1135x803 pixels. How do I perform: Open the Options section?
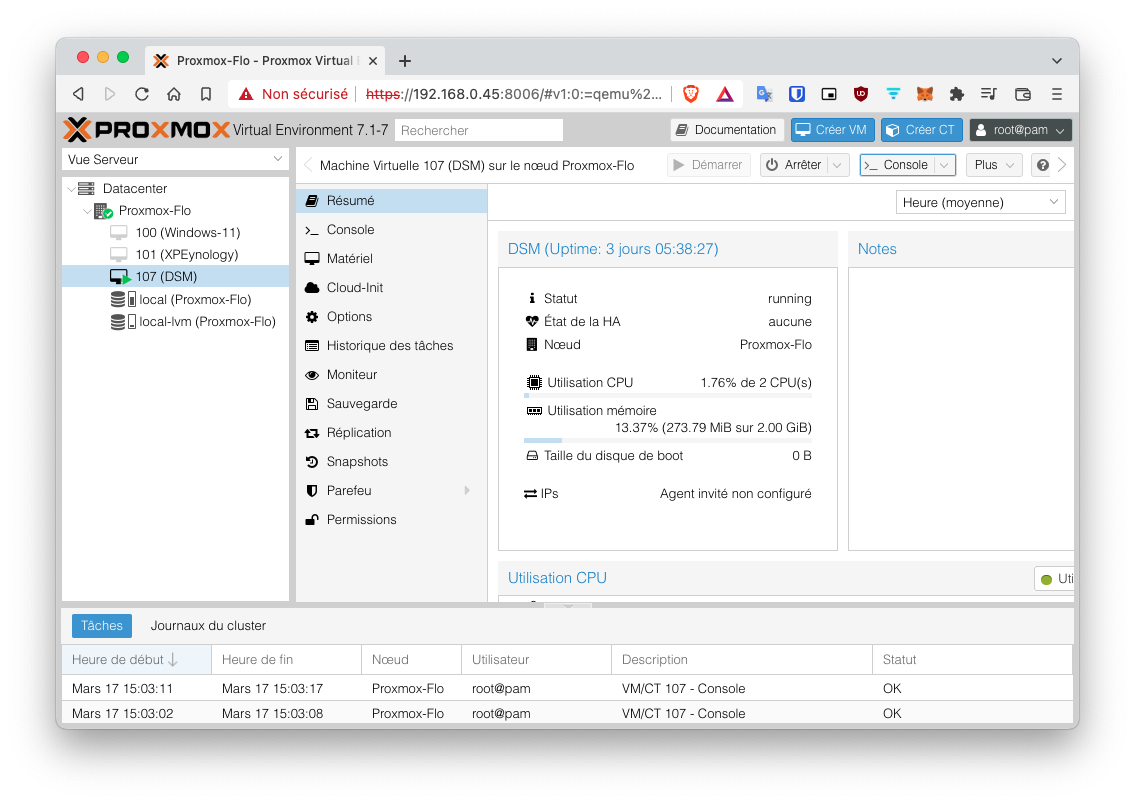tap(392, 316)
